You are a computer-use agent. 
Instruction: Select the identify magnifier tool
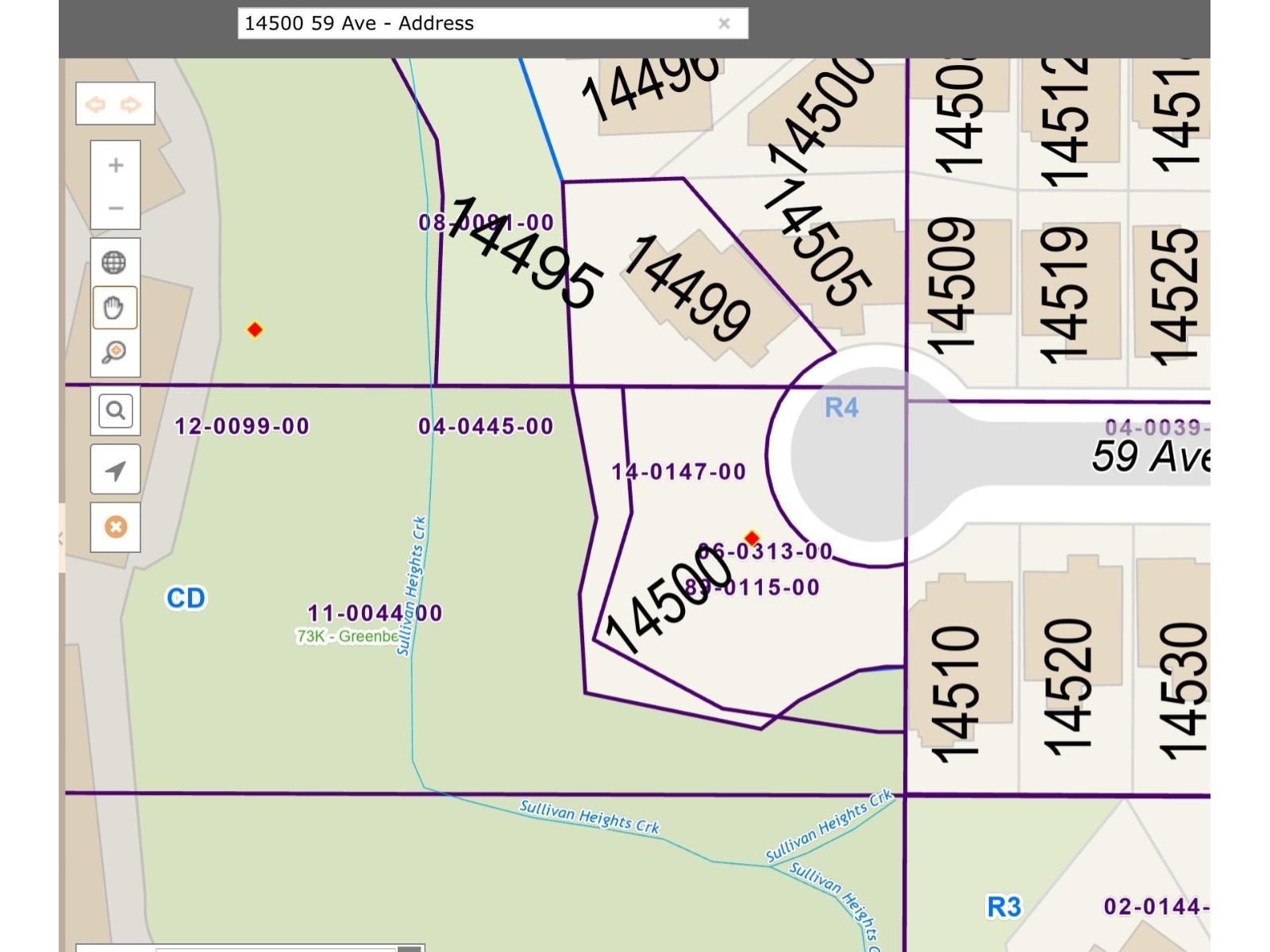[x=114, y=351]
